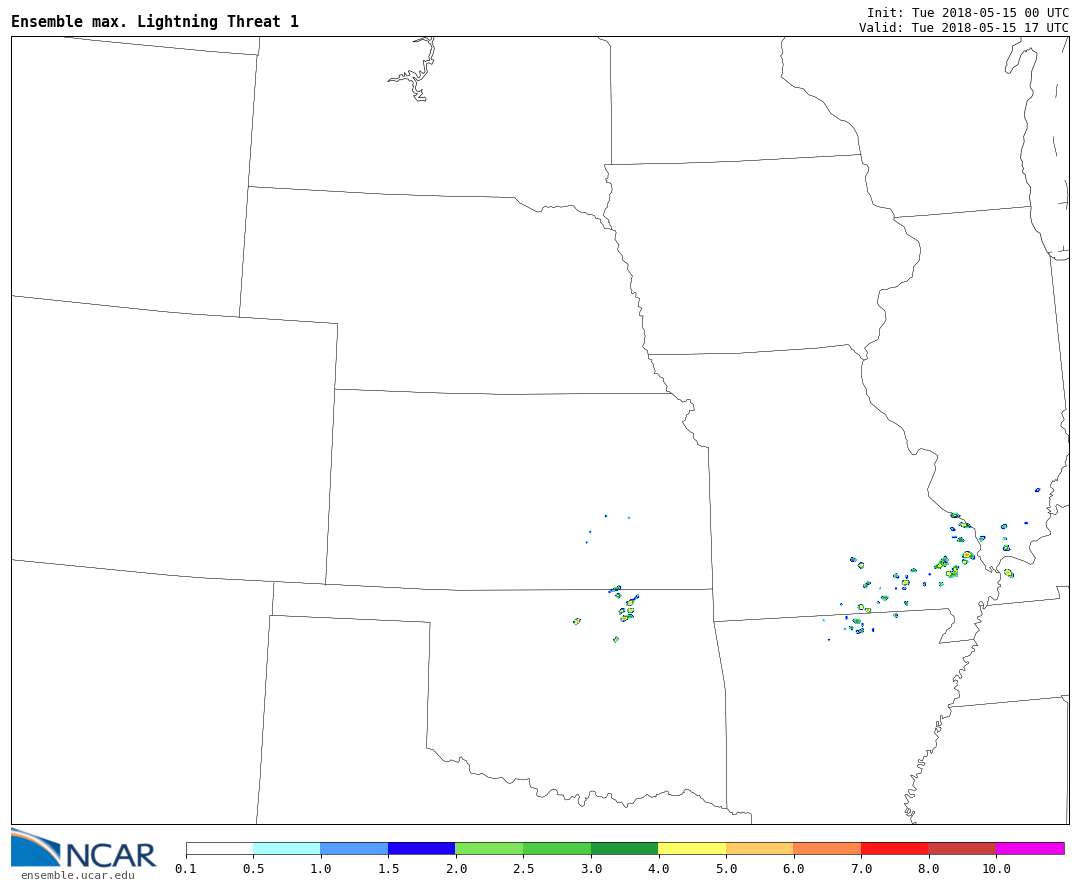Click the colorbar label '1.0'

click(x=321, y=869)
